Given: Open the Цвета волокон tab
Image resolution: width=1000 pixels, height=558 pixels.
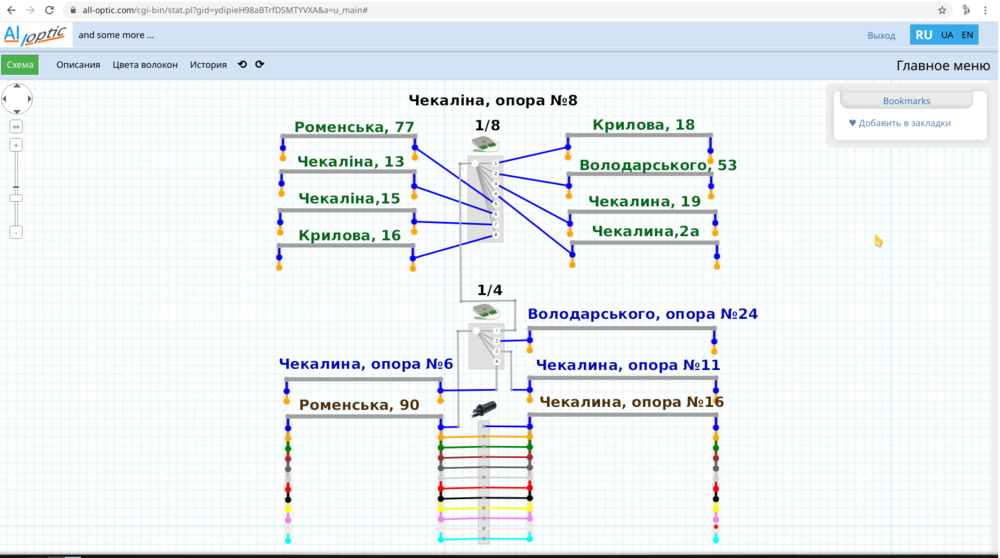Looking at the screenshot, I should point(145,65).
